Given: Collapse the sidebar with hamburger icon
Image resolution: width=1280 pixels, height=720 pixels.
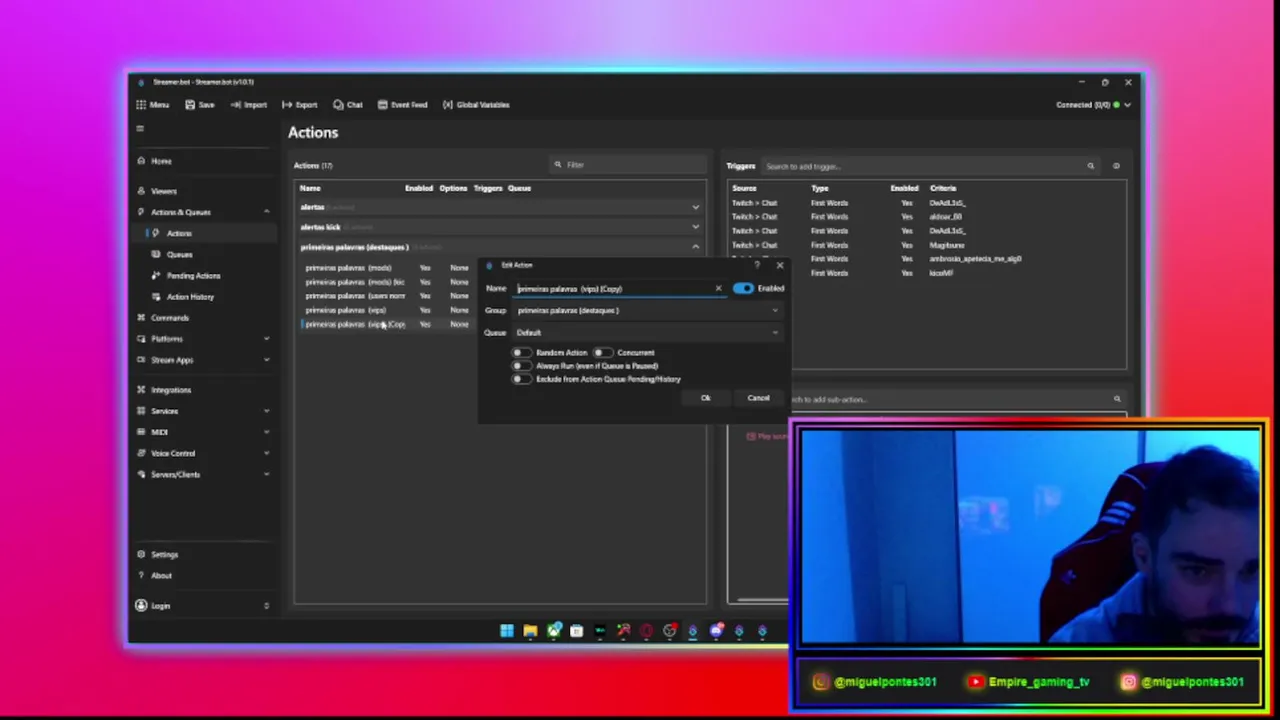Looking at the screenshot, I should (x=140, y=128).
